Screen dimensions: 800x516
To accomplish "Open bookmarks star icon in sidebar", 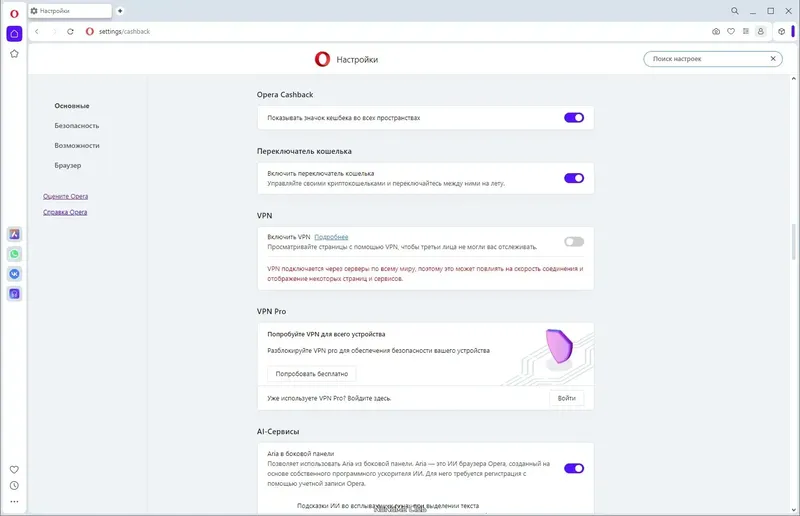I will pyautogui.click(x=14, y=54).
